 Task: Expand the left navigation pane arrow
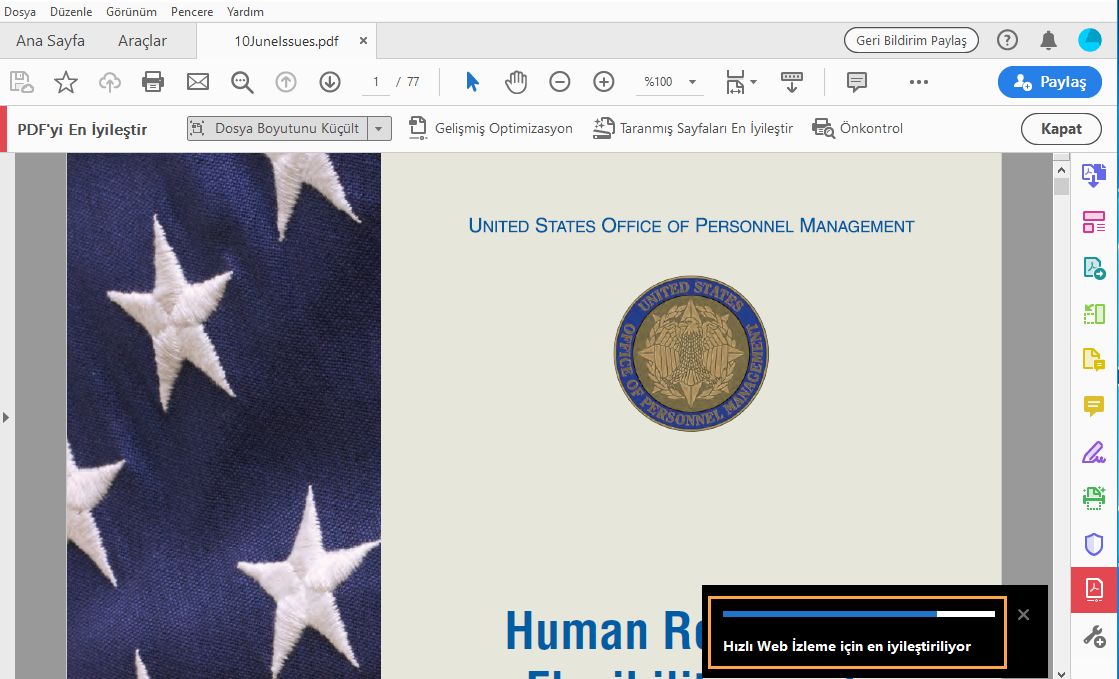7,417
